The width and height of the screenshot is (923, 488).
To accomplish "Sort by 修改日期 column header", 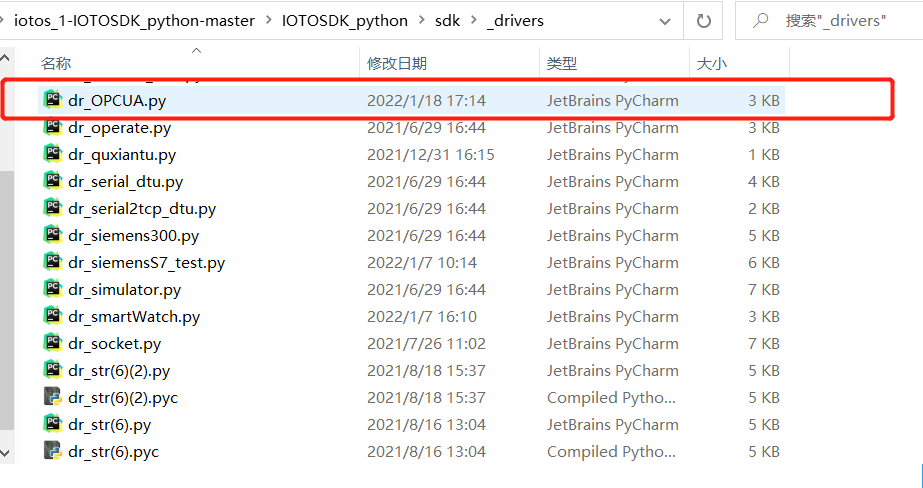I will pos(396,63).
